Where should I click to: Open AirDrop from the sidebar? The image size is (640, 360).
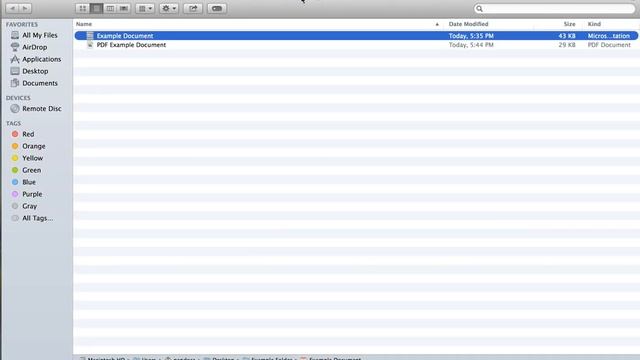(34, 47)
